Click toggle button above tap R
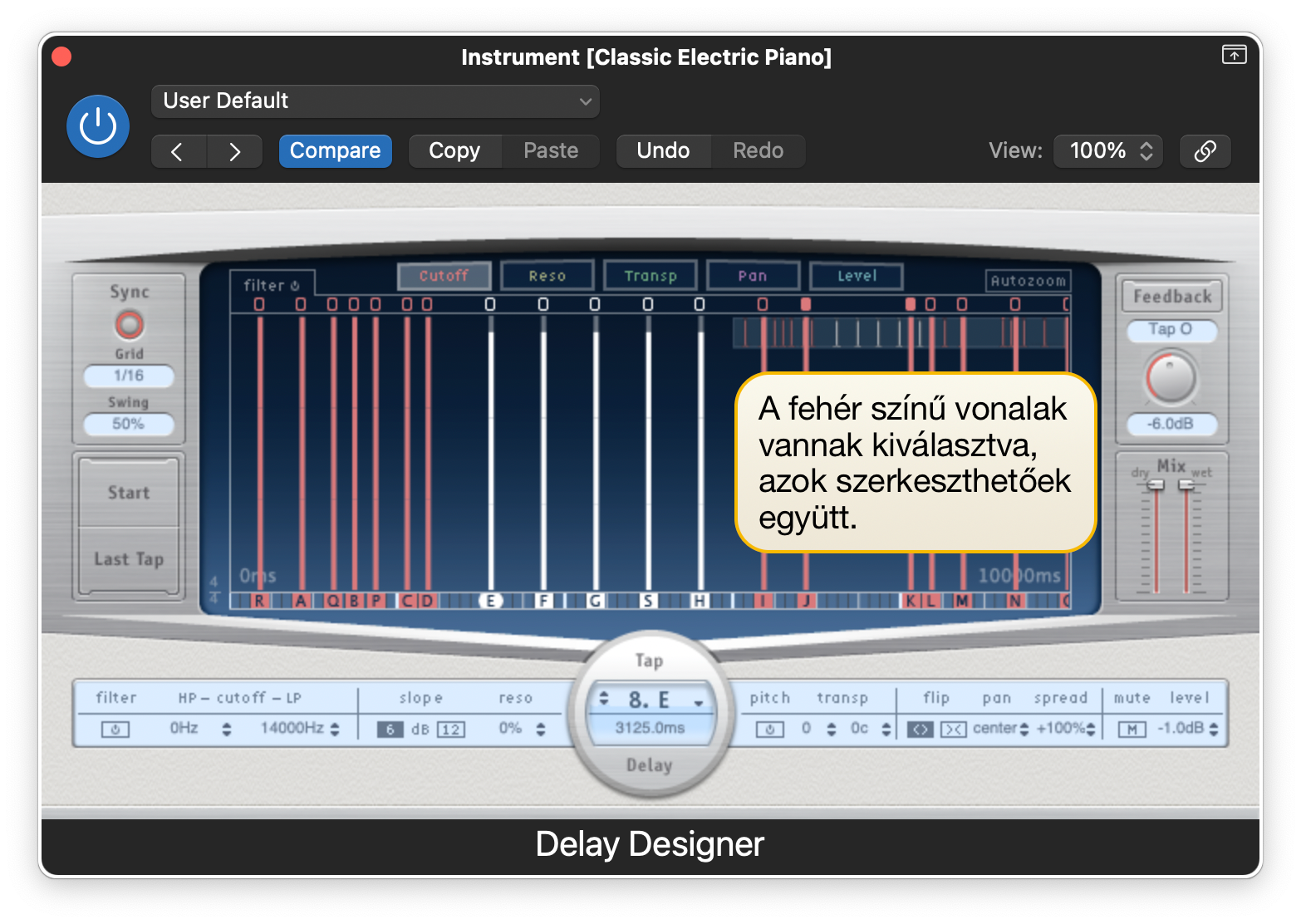This screenshot has width=1301, height=924. click(x=259, y=304)
